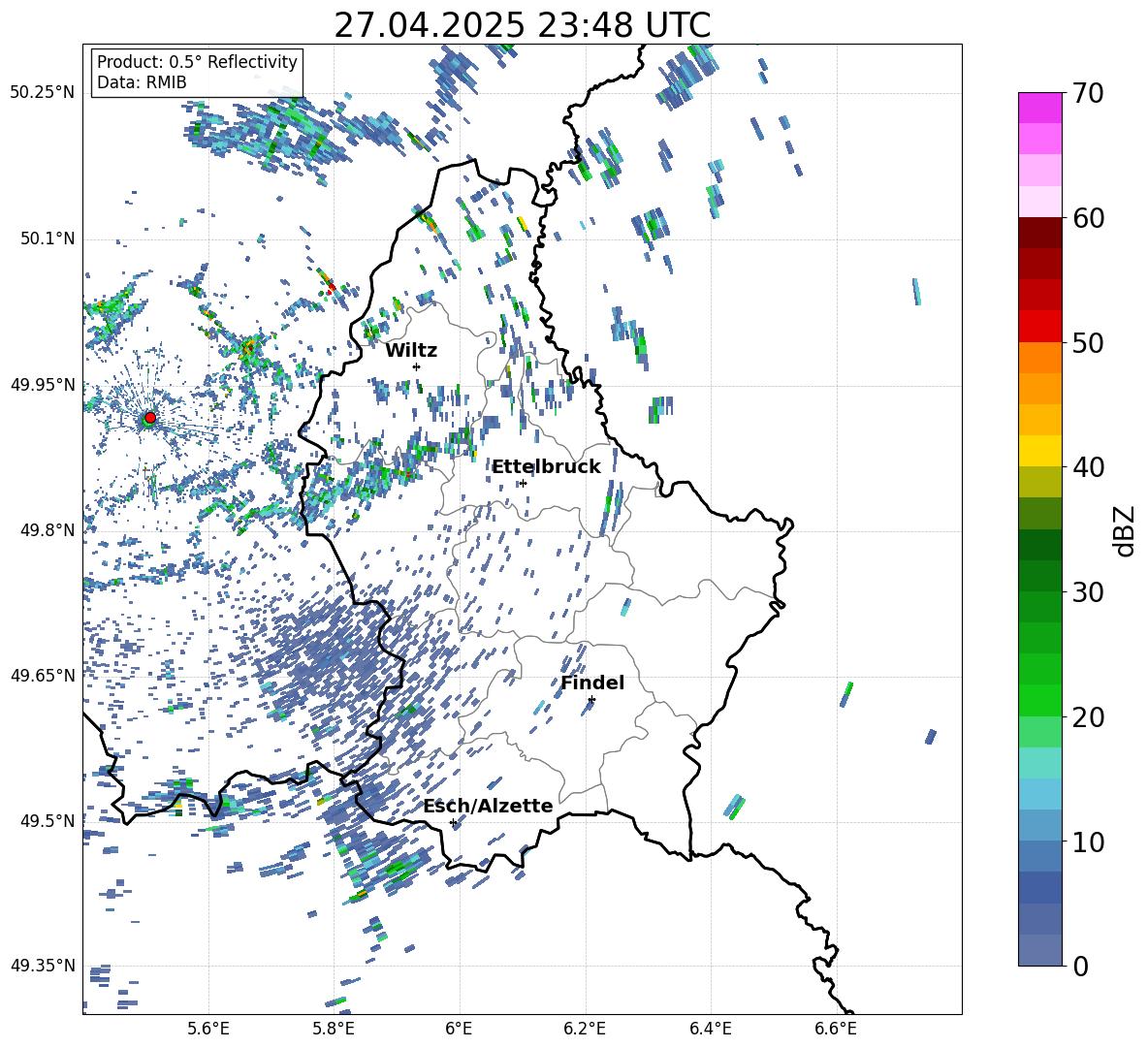Click the Wiltz station cross marker

click(417, 366)
